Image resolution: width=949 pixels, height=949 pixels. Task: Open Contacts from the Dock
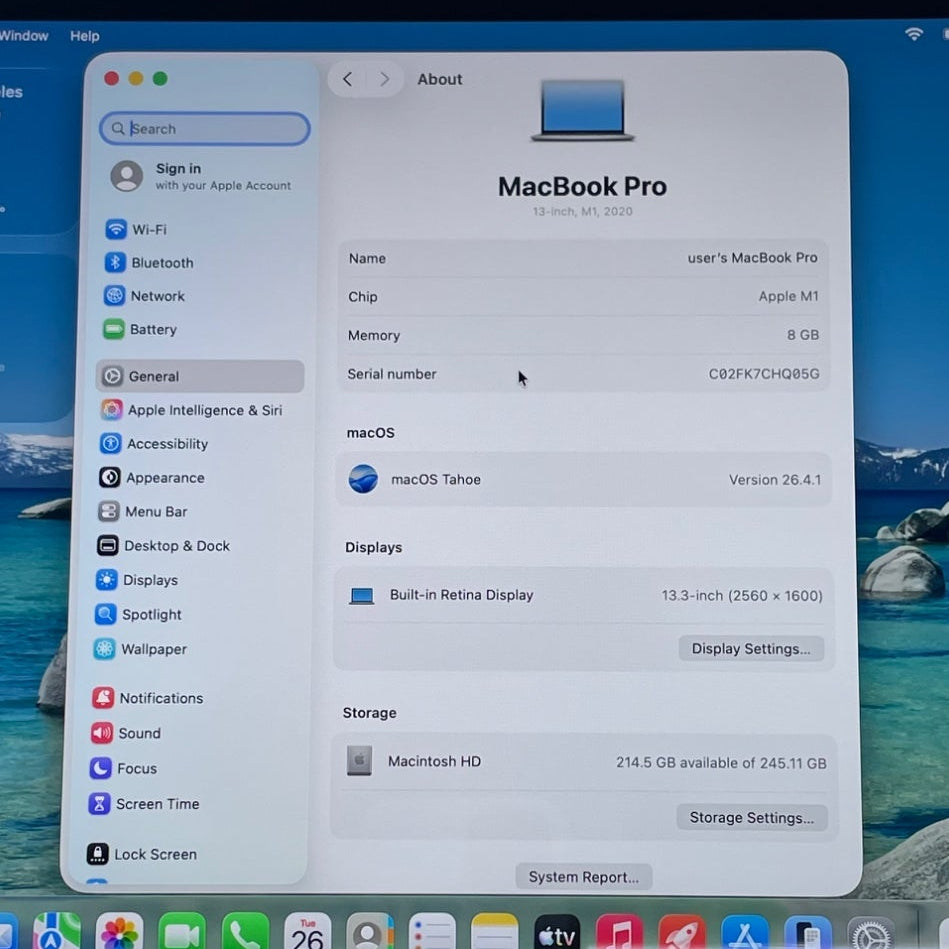coord(370,932)
